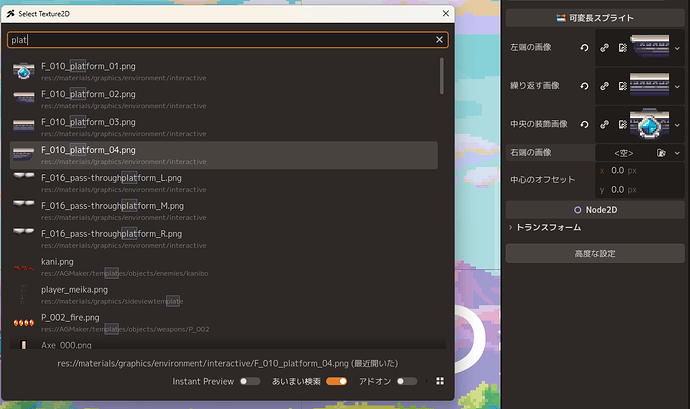690x409 pixels.
Task: Select F_010_platform_03.png from results
Action: tap(224, 127)
